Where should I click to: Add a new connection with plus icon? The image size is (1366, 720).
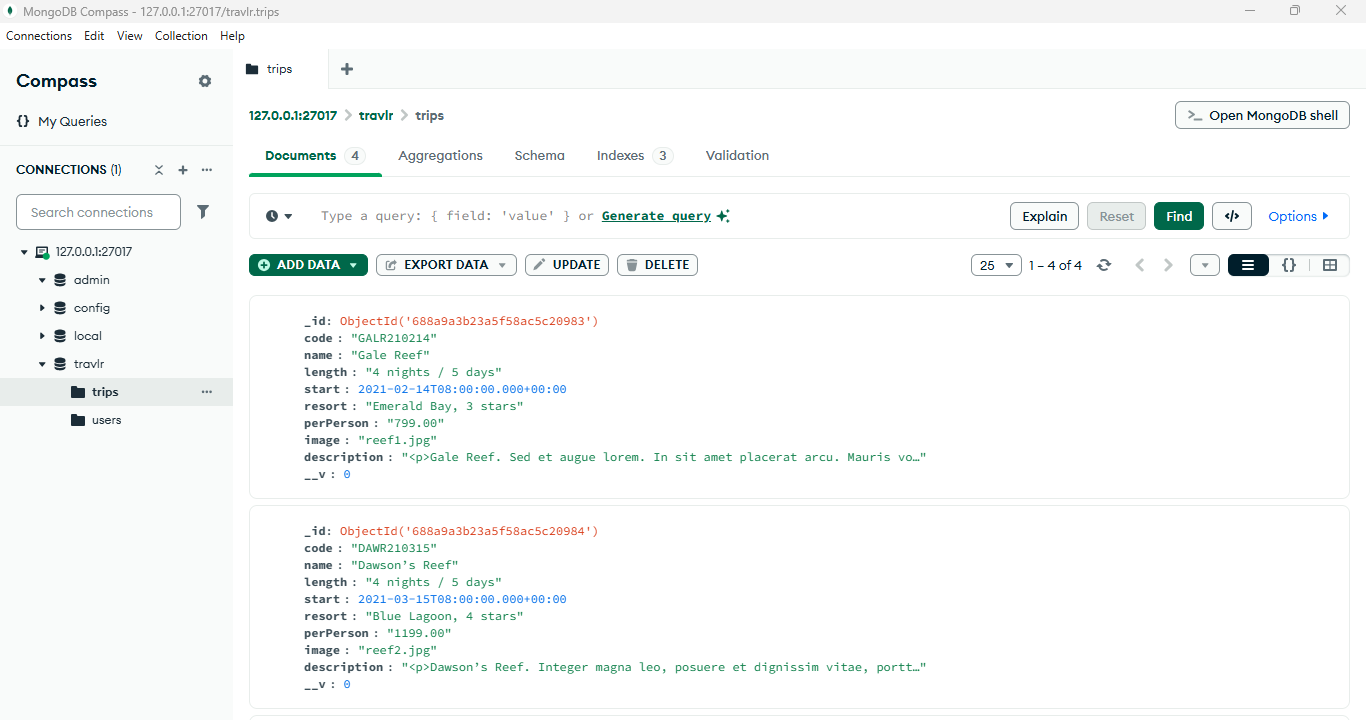[x=183, y=170]
